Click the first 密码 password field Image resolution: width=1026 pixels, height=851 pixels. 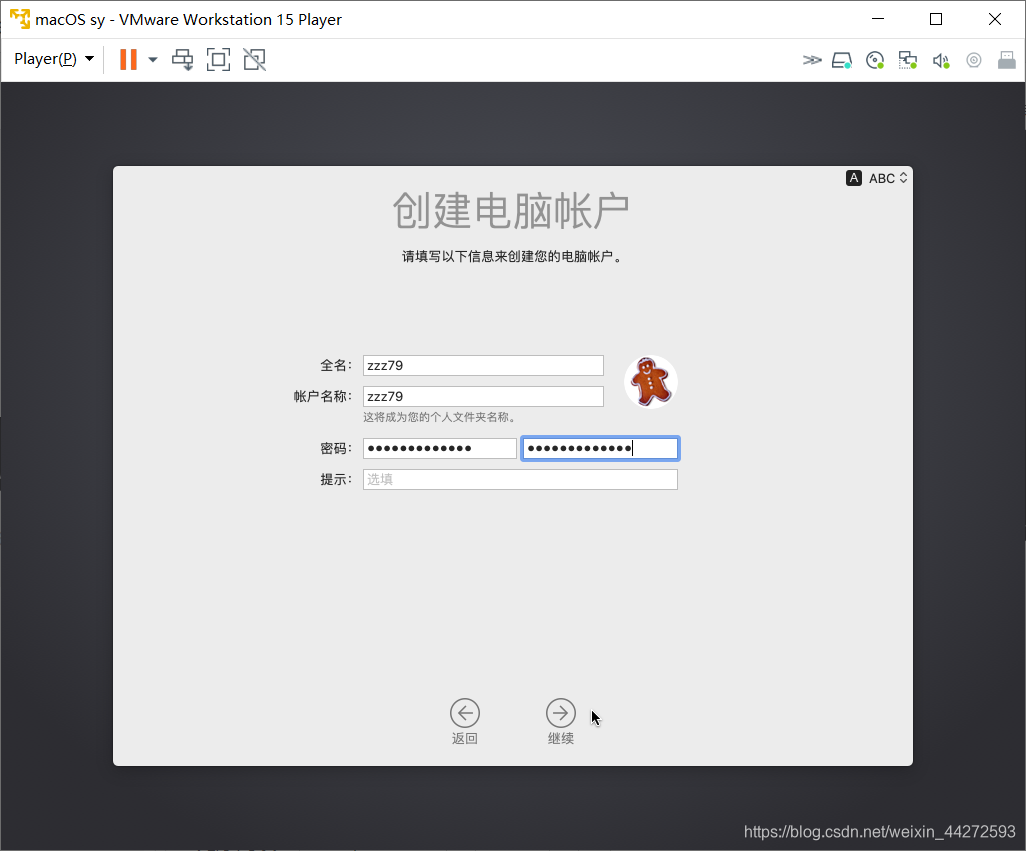point(439,448)
